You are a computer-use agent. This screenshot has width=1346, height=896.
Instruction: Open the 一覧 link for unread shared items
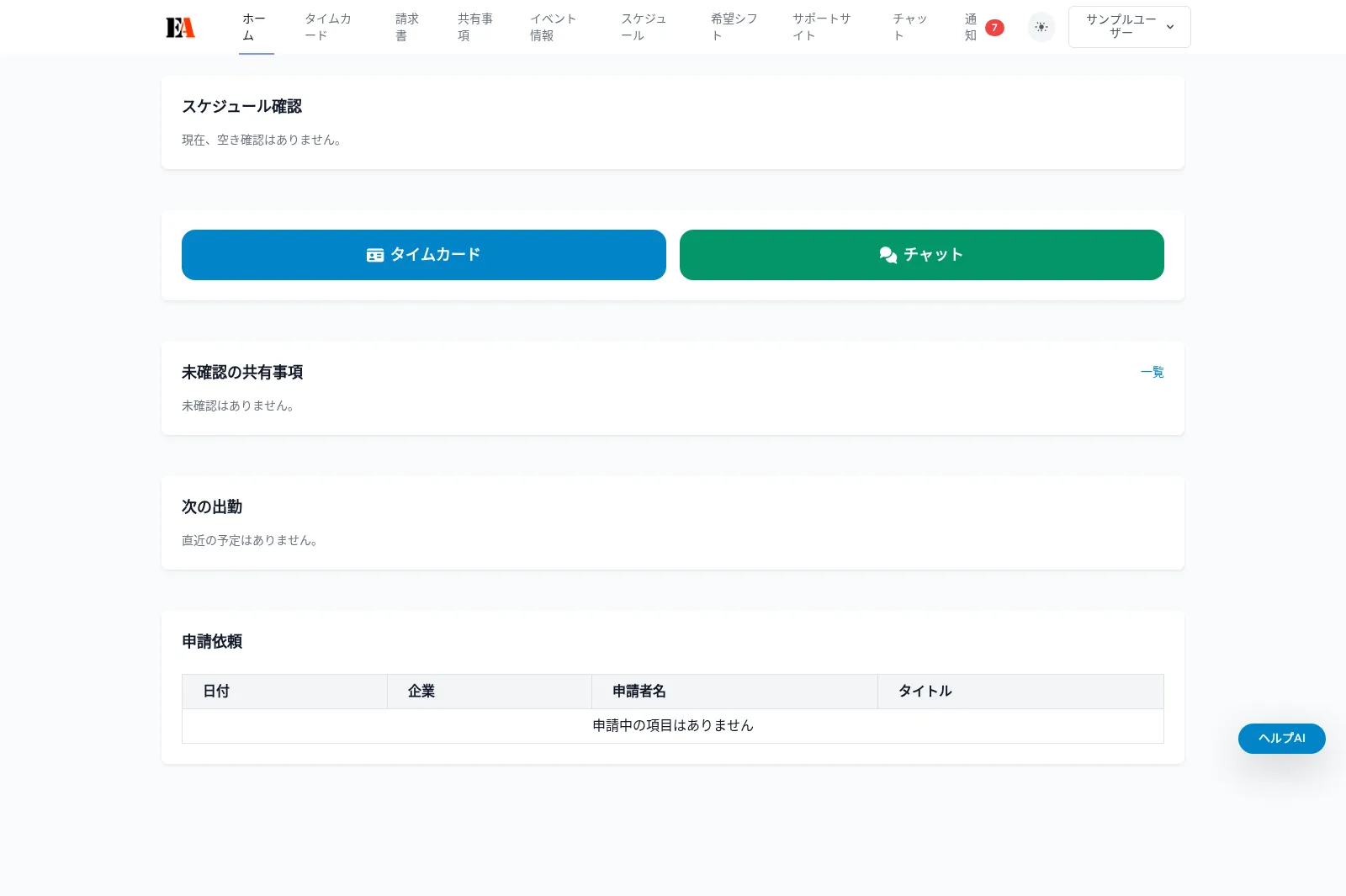[x=1152, y=372]
